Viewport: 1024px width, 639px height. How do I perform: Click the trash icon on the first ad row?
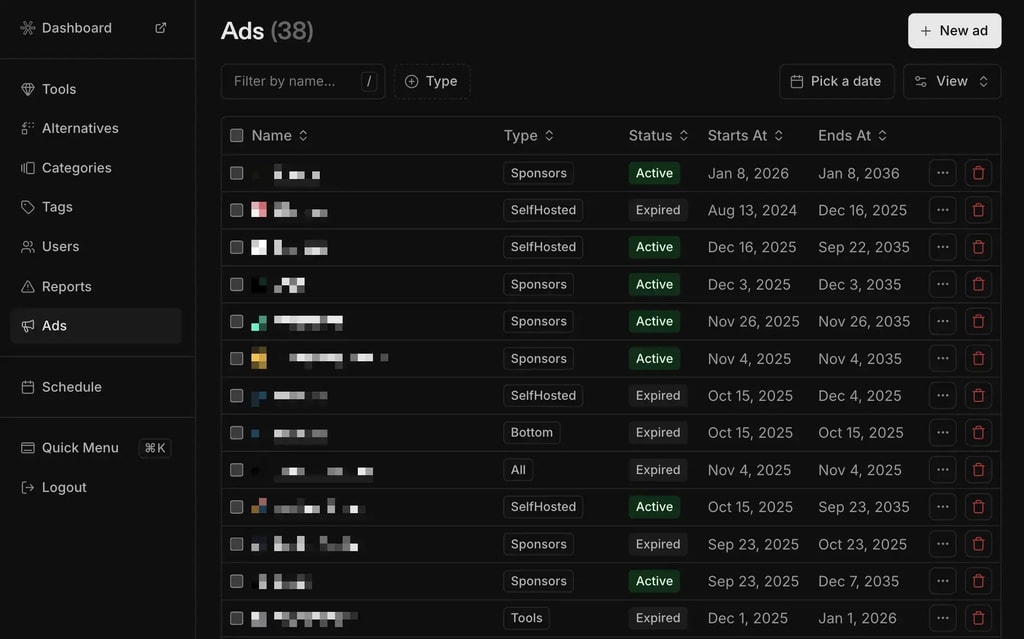click(978, 172)
